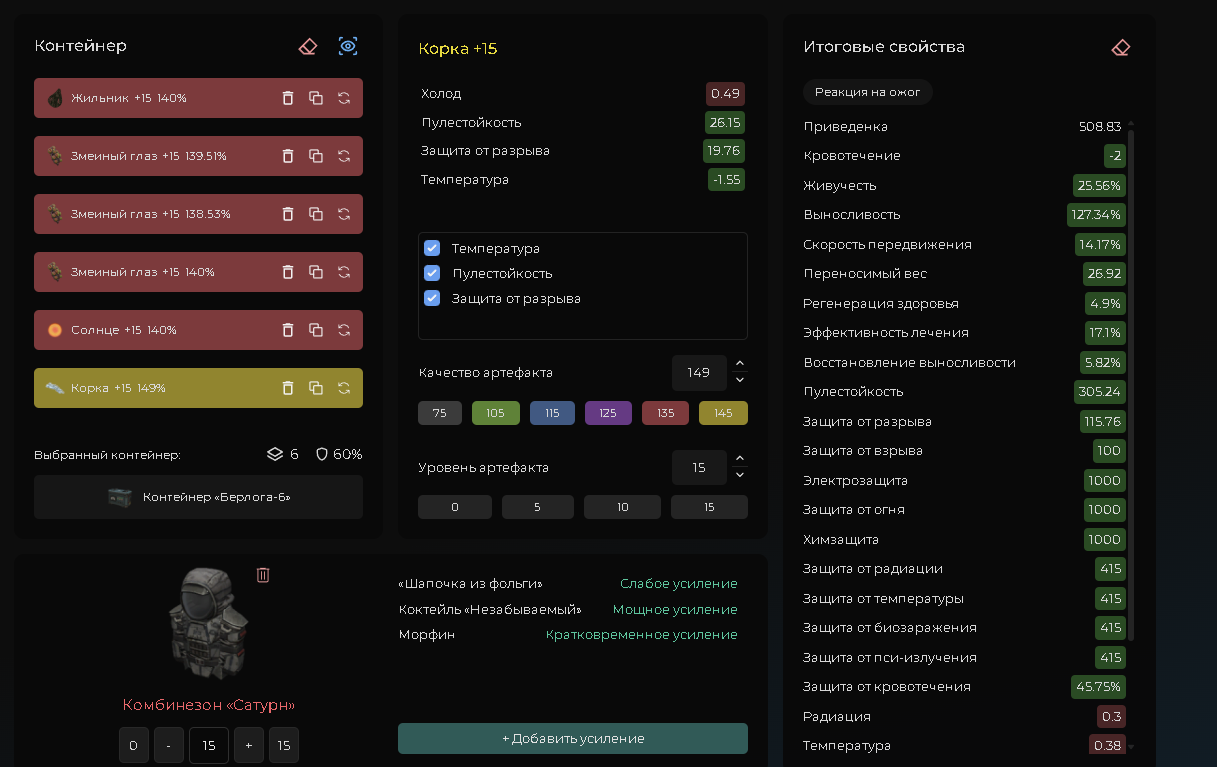This screenshot has width=1217, height=767.
Task: Set quality to the green 105 preset
Action: click(x=496, y=413)
